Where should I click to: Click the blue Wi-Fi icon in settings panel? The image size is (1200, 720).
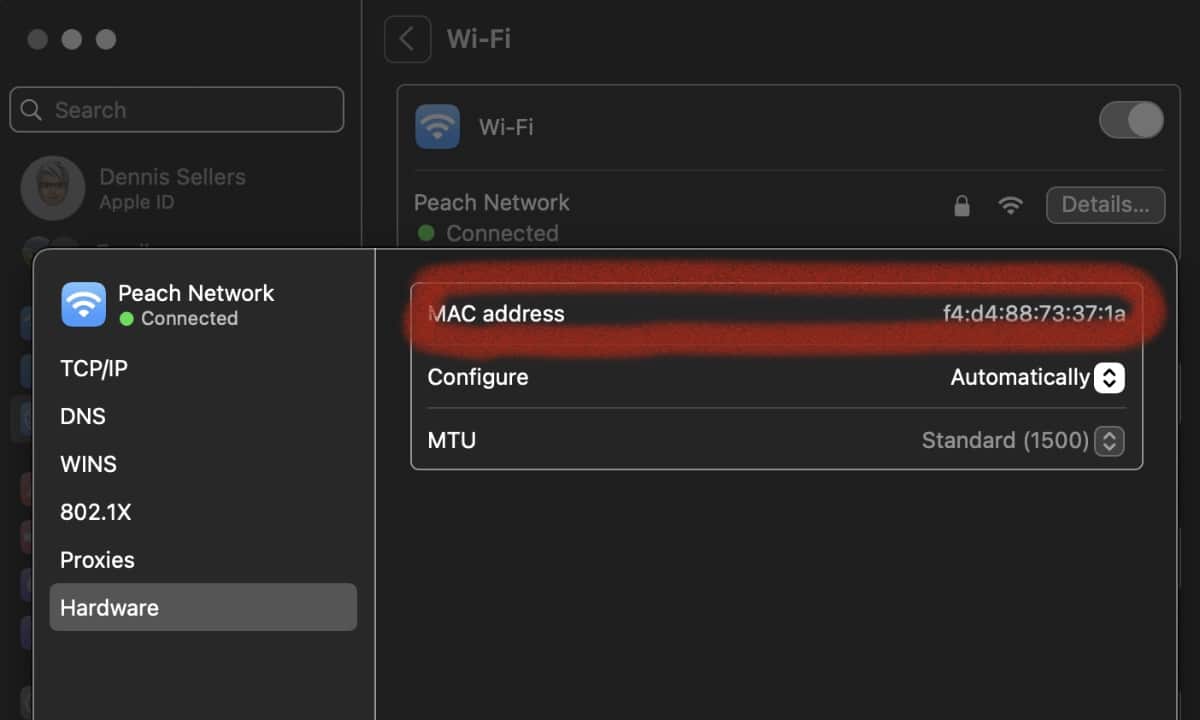(x=438, y=127)
